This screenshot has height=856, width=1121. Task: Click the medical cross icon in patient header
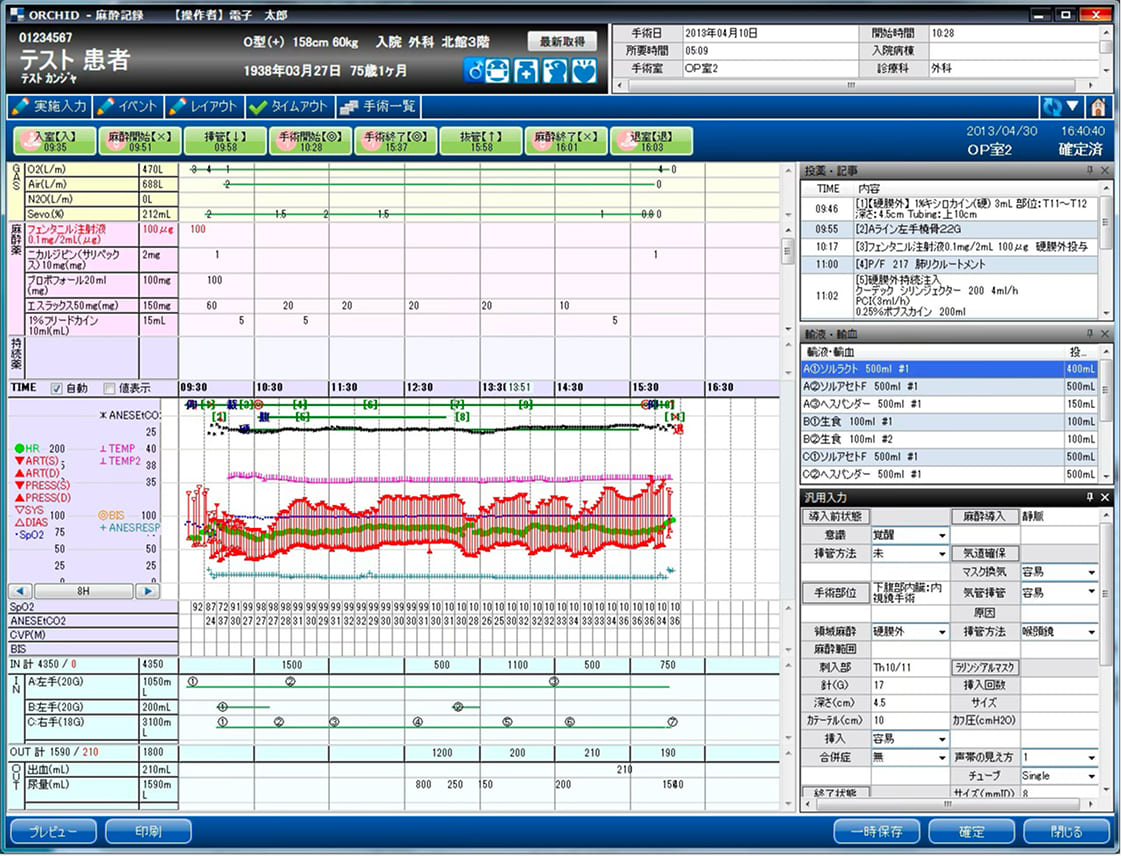click(x=527, y=72)
